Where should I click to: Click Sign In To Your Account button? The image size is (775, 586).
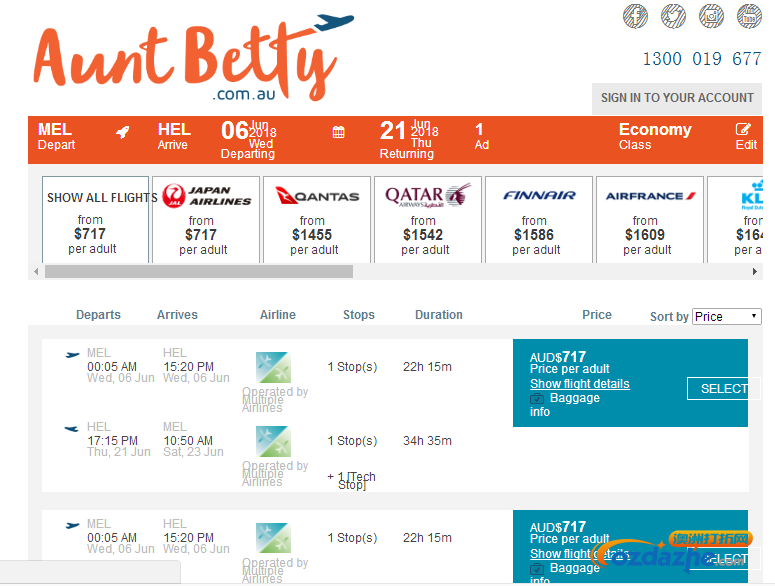point(676,98)
